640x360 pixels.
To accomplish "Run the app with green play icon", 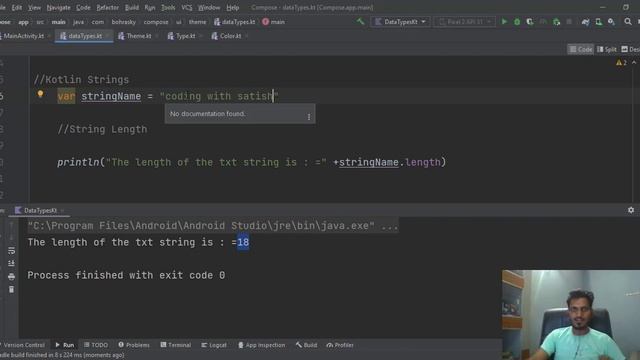I will click(x=504, y=22).
